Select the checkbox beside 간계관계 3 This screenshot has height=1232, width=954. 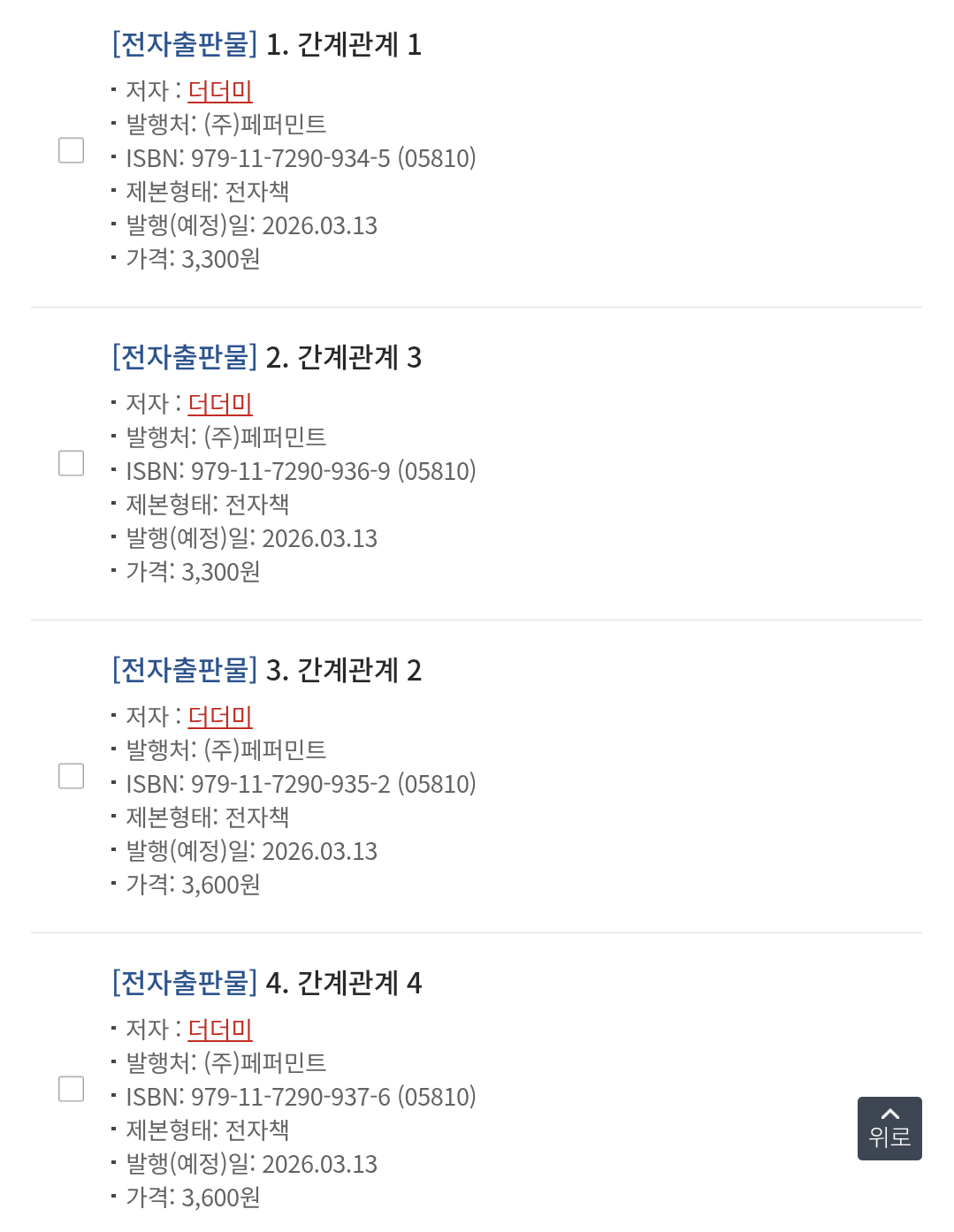click(x=71, y=463)
